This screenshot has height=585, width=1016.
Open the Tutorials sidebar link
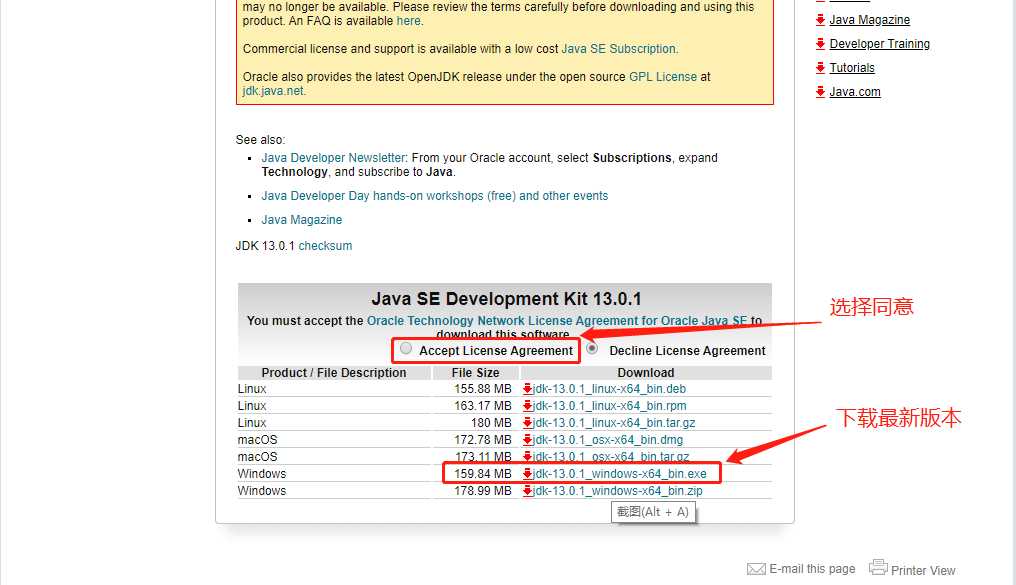click(x=851, y=67)
